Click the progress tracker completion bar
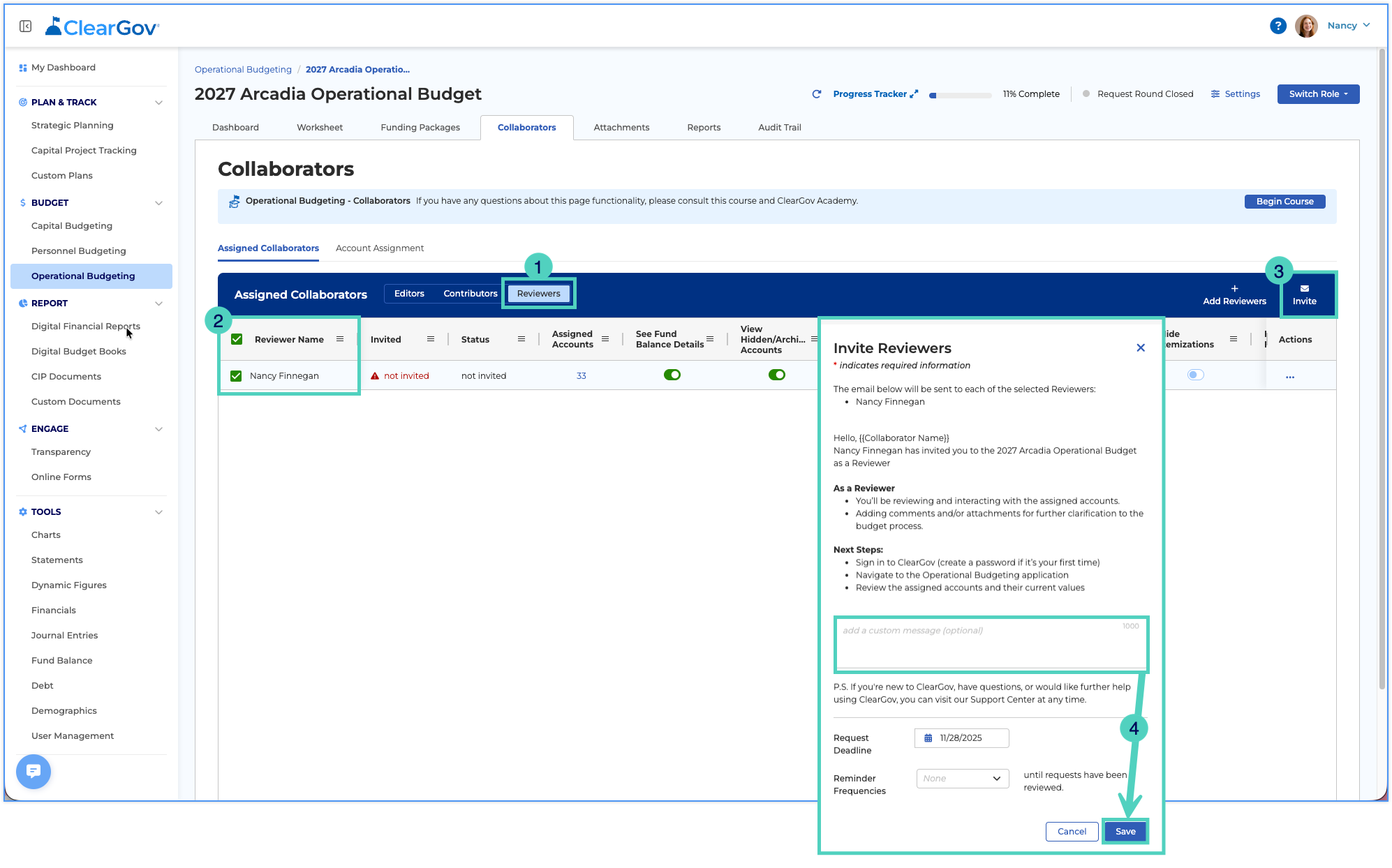The width and height of the screenshot is (1392, 868). [x=960, y=95]
